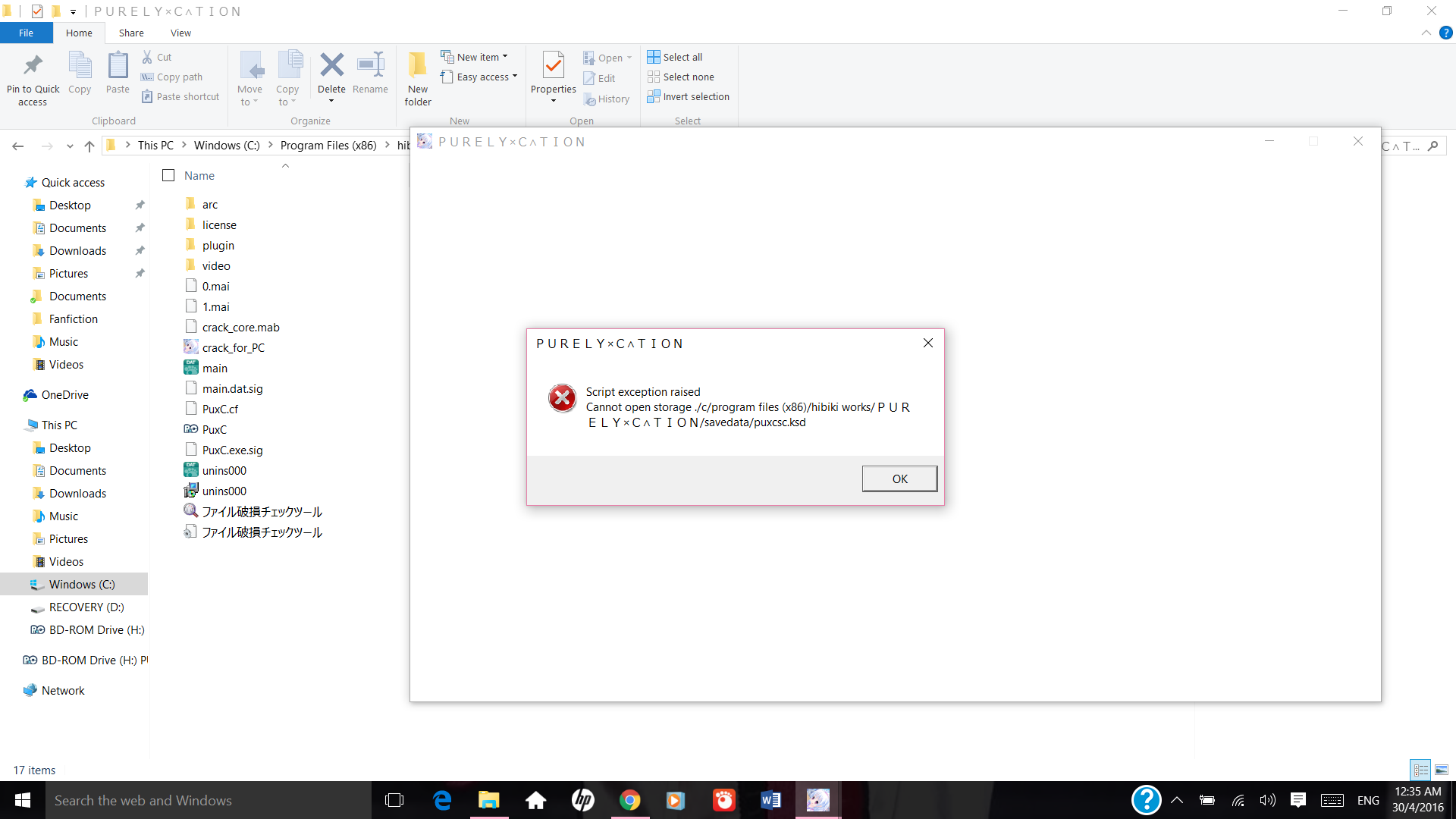
Task: Click Select all in ribbon
Action: pyautogui.click(x=675, y=57)
